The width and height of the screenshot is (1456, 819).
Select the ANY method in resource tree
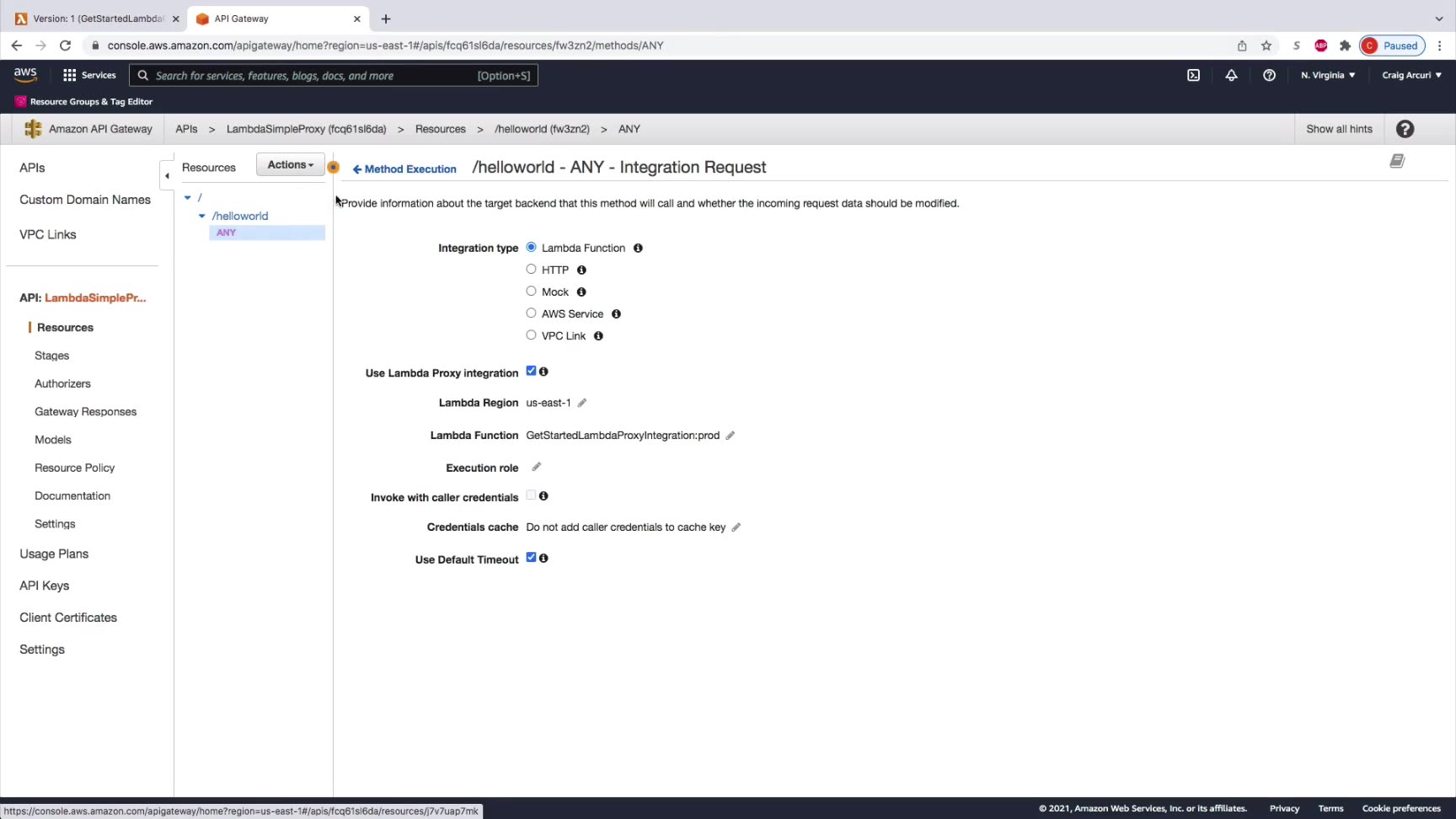[266, 233]
